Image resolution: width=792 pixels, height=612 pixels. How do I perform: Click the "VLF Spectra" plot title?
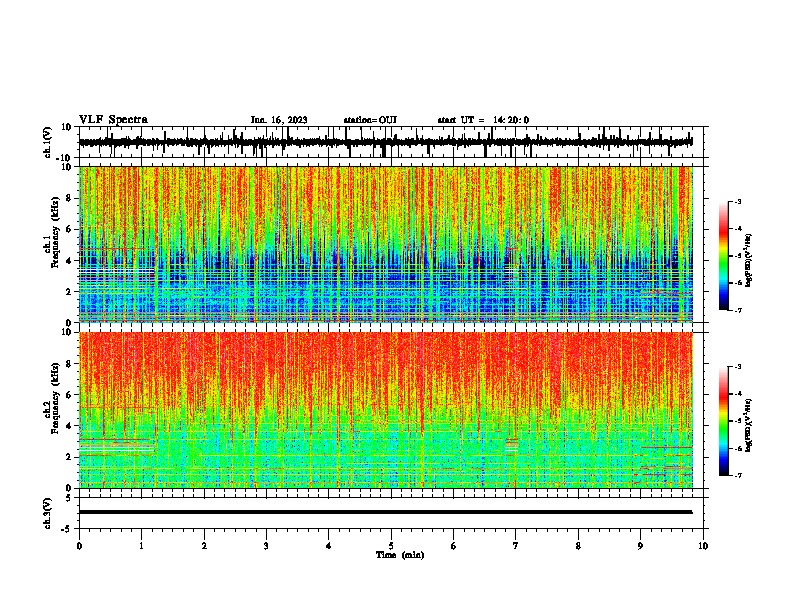click(x=113, y=119)
